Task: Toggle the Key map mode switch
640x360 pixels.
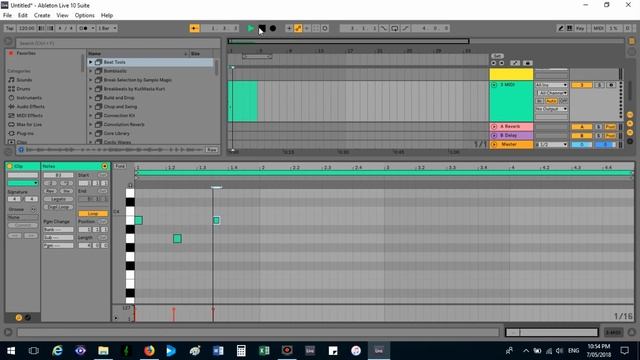Action: point(580,28)
